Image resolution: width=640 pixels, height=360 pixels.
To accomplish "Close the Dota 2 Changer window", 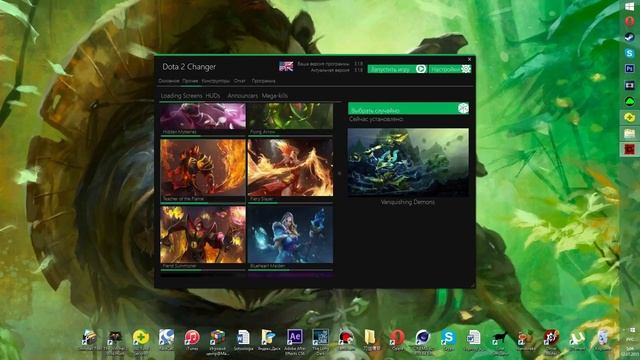I will click(x=469, y=59).
